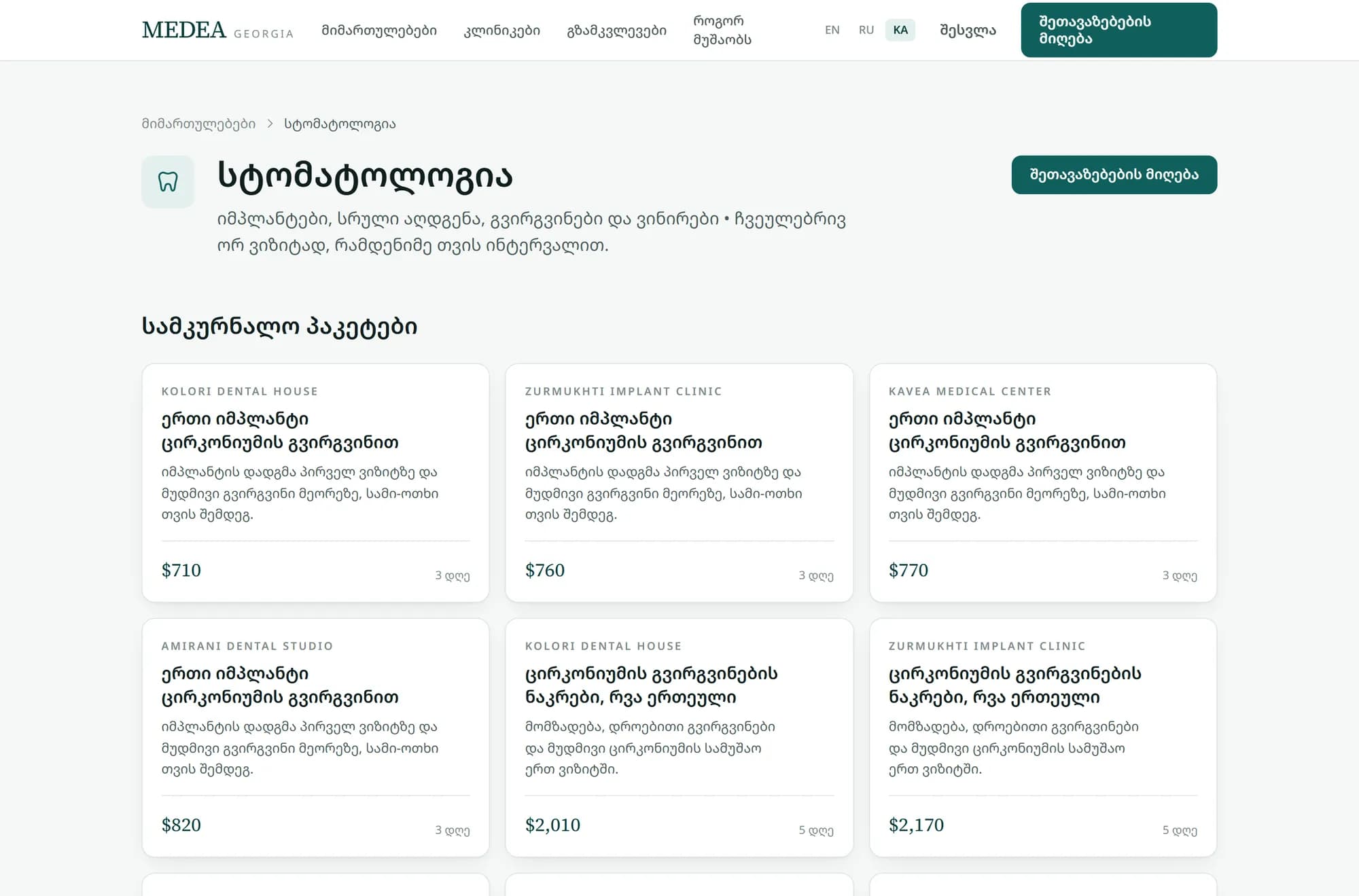Screen dimensions: 1359x896
Task: Click the 3 დღე label on $820 card
Action: tap(453, 830)
